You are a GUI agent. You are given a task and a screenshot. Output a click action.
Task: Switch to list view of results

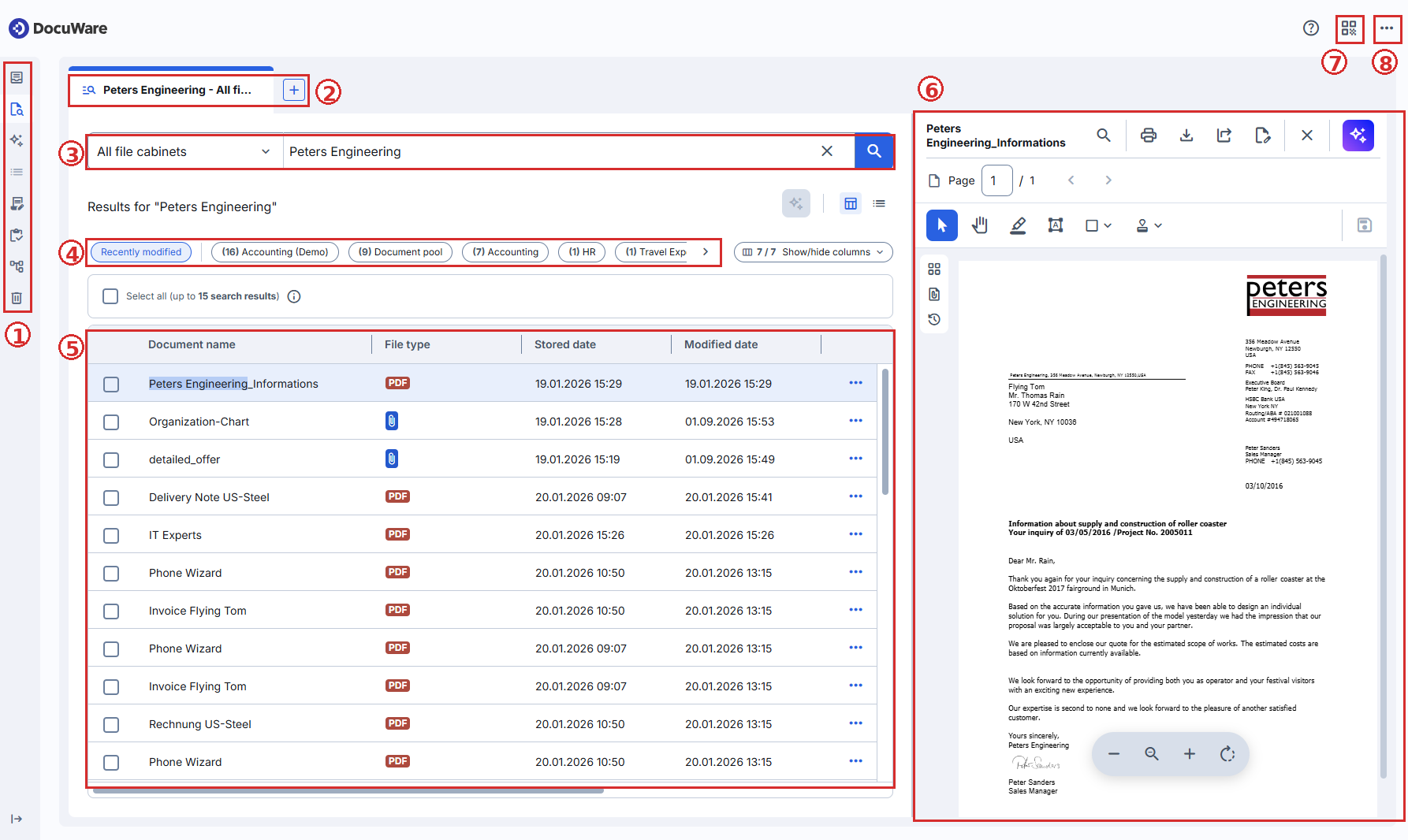click(879, 204)
